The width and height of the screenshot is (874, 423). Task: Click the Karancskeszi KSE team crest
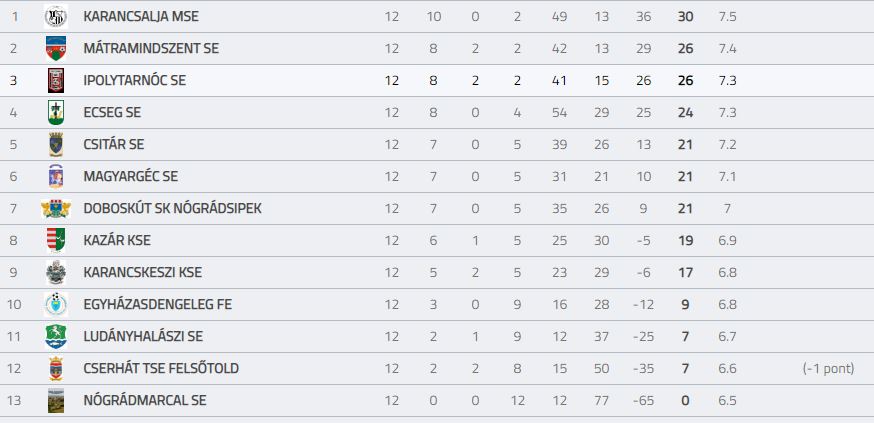point(56,273)
